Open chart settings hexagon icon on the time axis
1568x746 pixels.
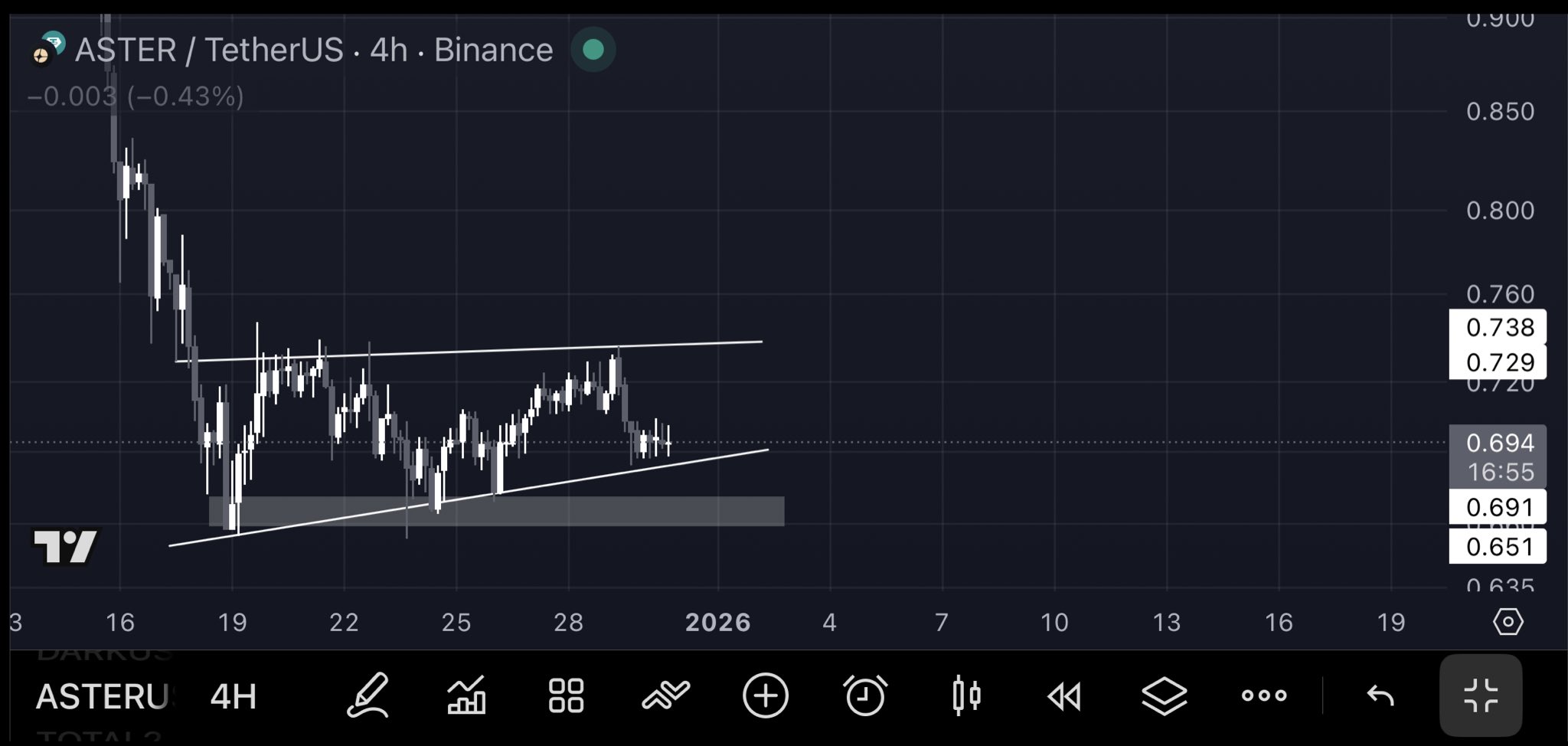click(1508, 621)
